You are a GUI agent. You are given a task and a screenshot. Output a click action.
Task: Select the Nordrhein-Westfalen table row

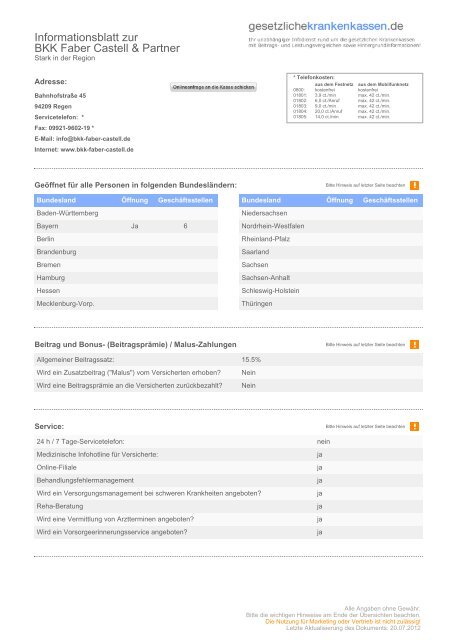pyautogui.click(x=331, y=226)
